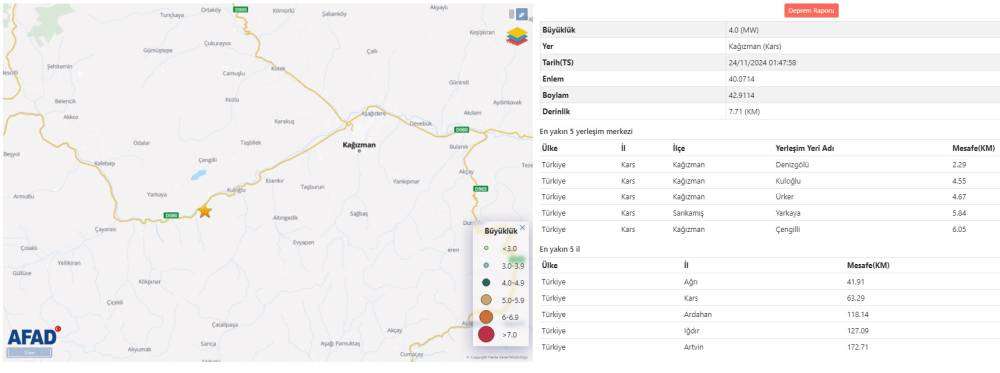Image resolution: width=1000 pixels, height=373 pixels.
Task: Click the red >7.0 magnitude circle
Action: point(486,334)
